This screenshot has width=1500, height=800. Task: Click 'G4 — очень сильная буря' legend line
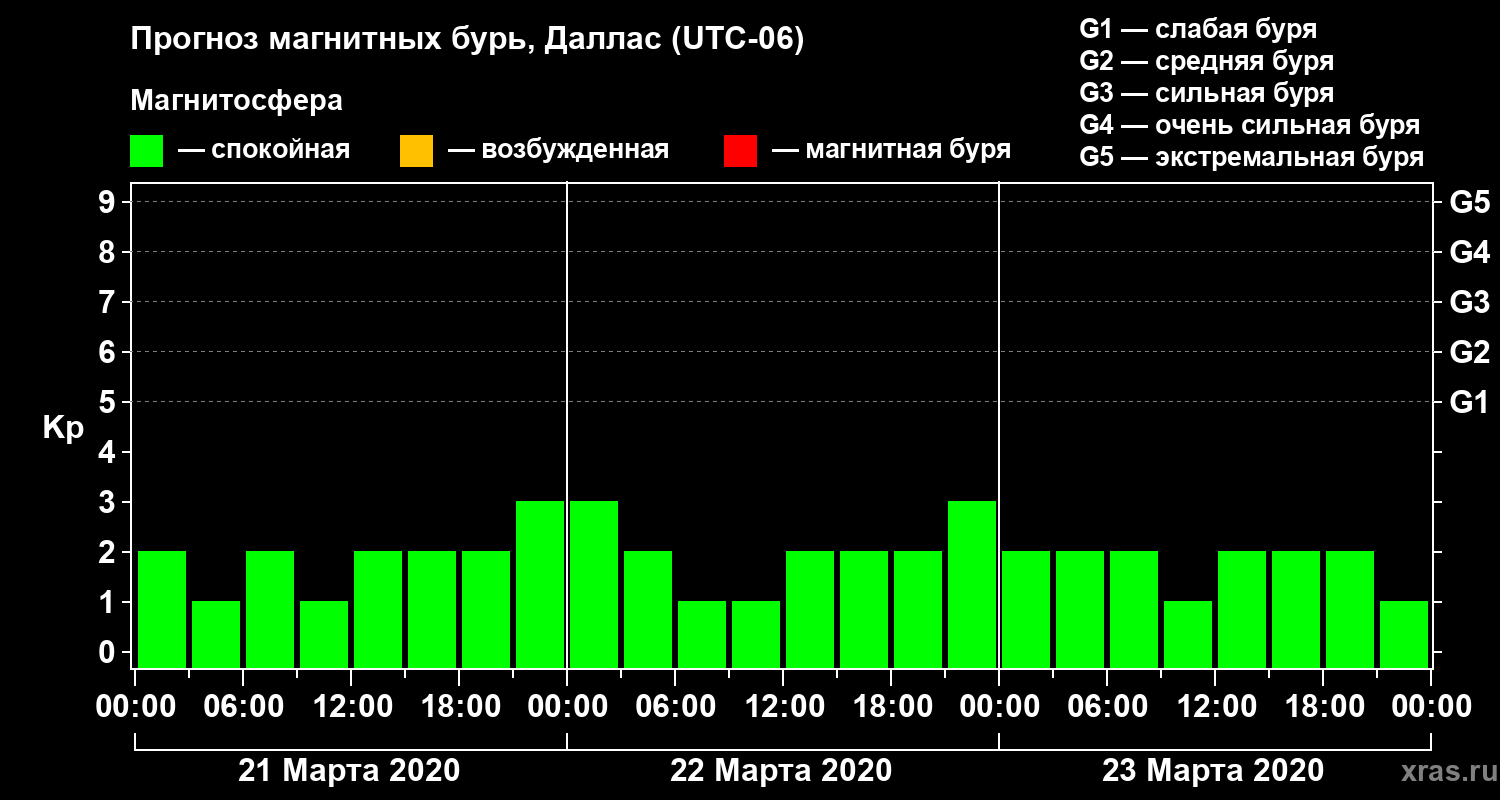coord(1250,125)
